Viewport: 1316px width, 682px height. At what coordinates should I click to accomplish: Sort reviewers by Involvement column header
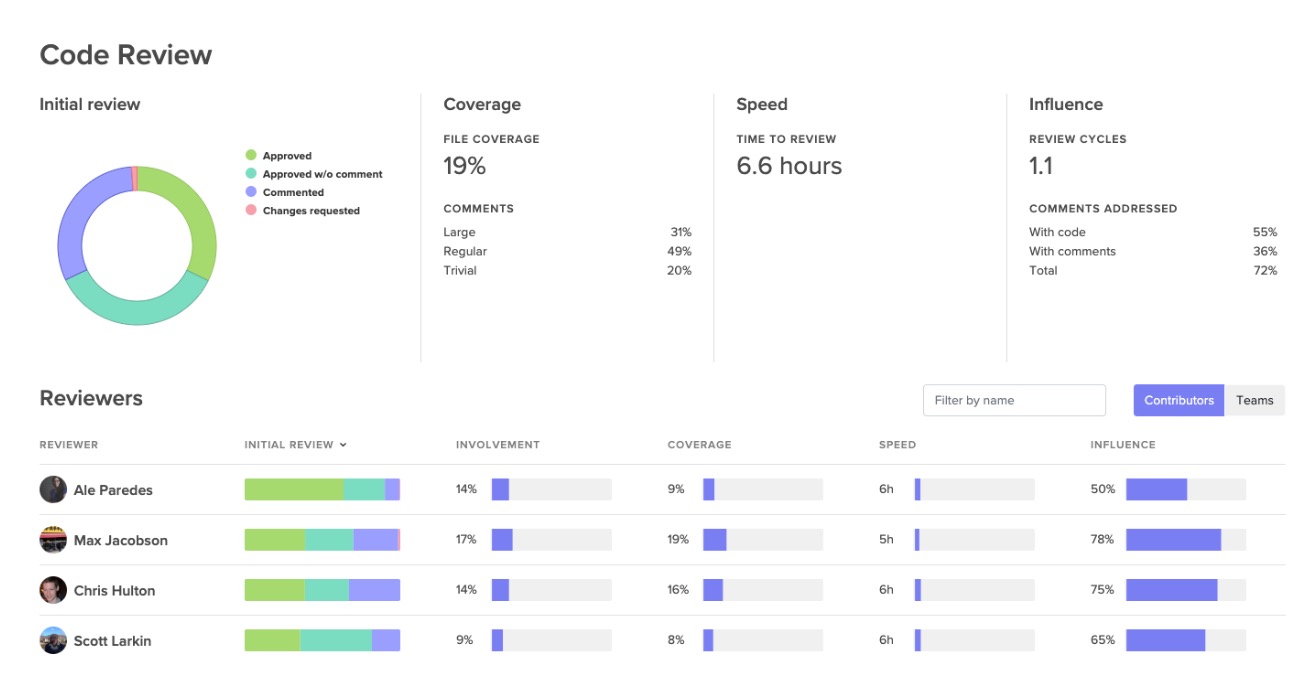click(497, 445)
